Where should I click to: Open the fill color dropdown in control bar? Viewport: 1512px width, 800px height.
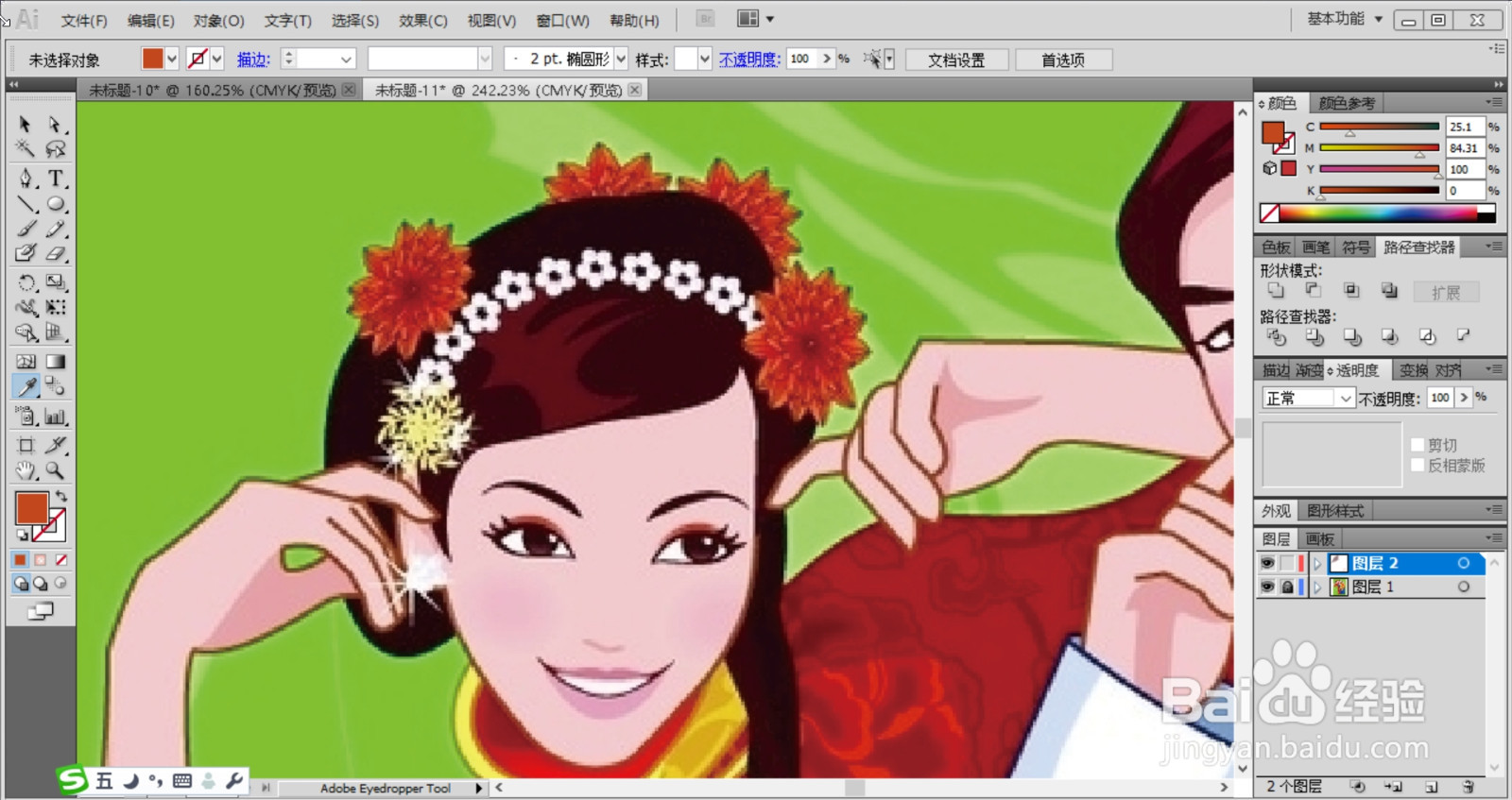(x=172, y=59)
